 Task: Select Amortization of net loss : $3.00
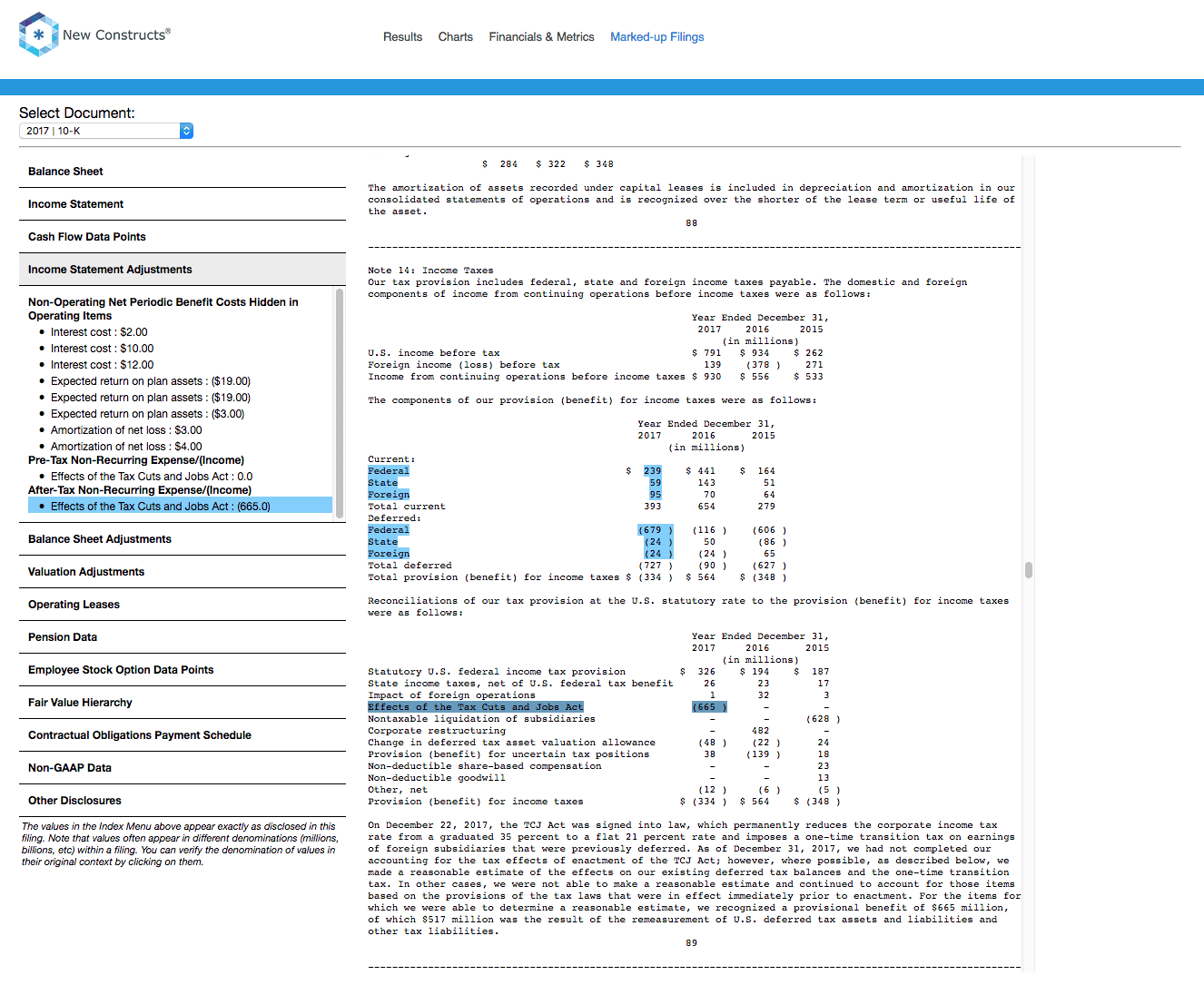126,430
